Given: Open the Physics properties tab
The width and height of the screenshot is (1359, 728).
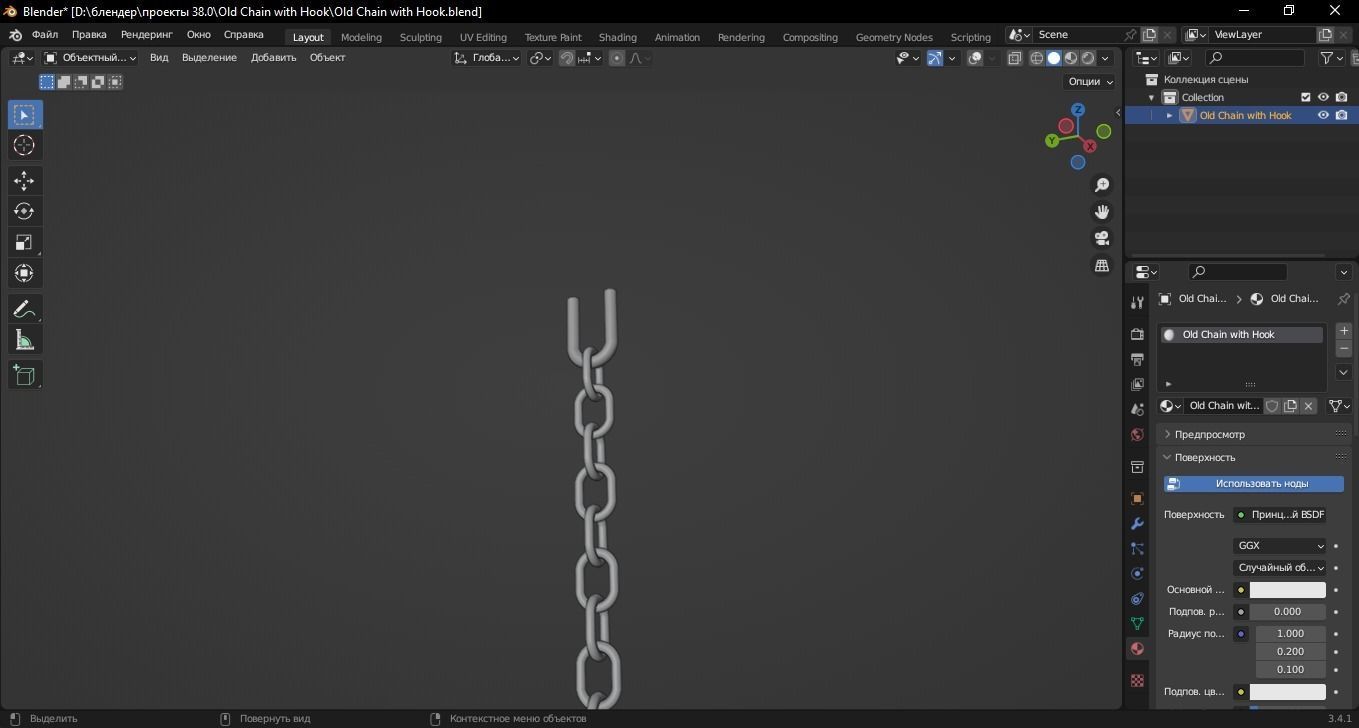Looking at the screenshot, I should tap(1137, 574).
